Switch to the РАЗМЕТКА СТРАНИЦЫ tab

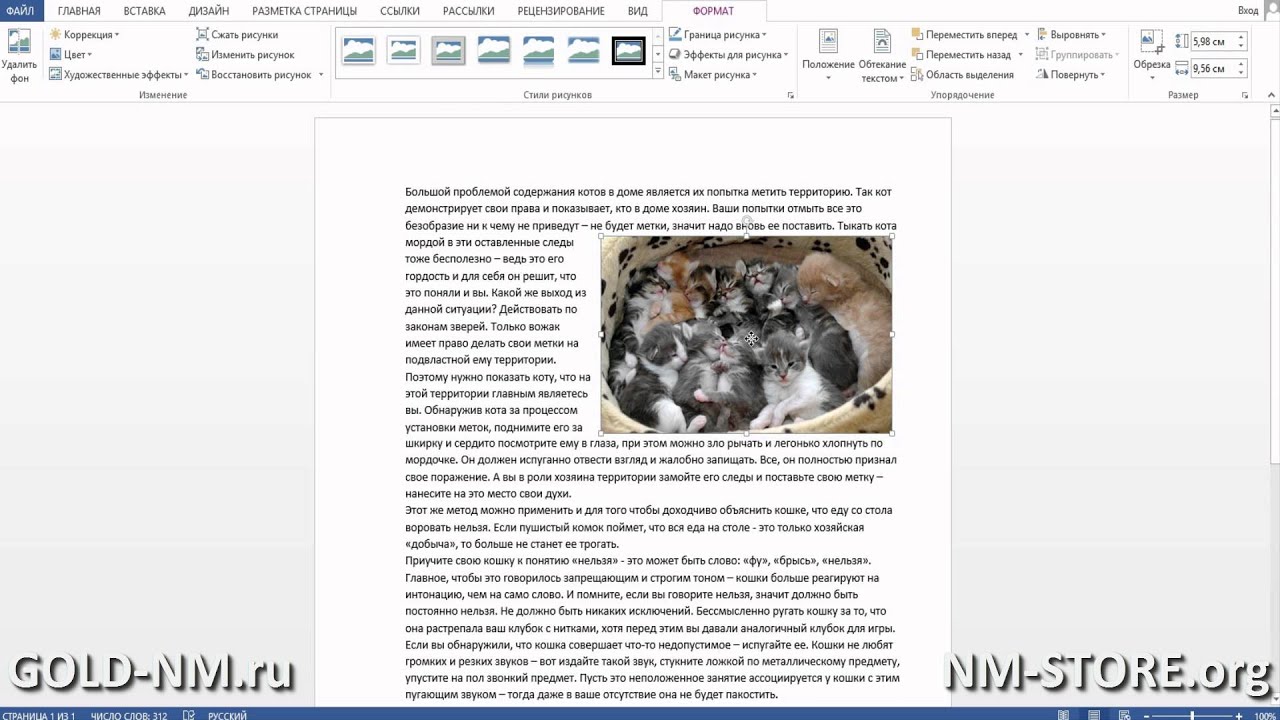point(304,11)
